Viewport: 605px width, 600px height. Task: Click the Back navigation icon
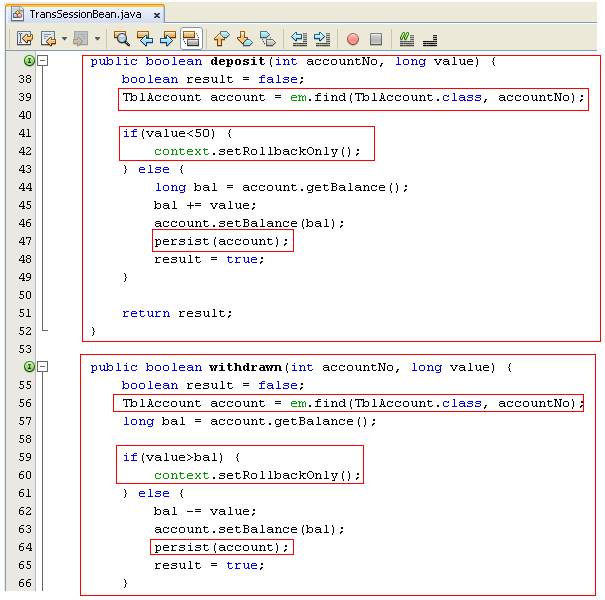point(49,39)
